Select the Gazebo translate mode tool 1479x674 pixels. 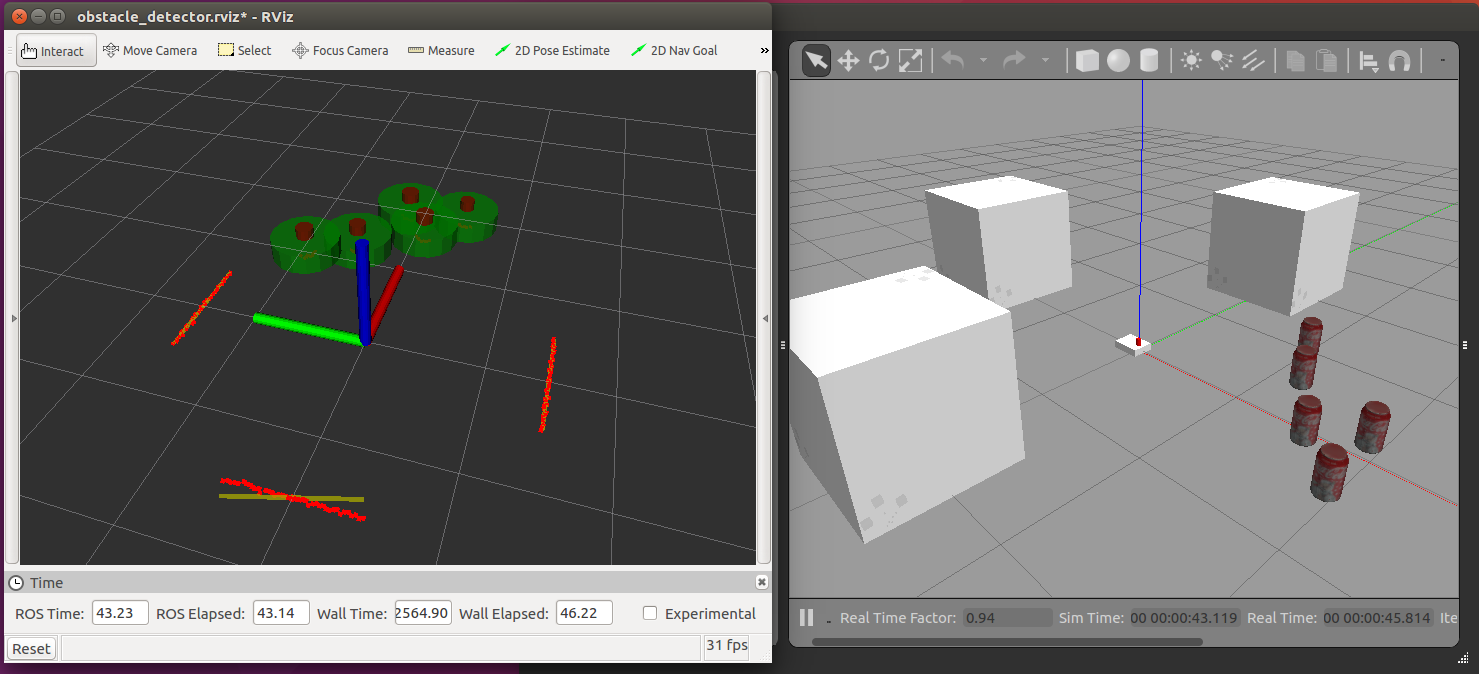tap(848, 61)
